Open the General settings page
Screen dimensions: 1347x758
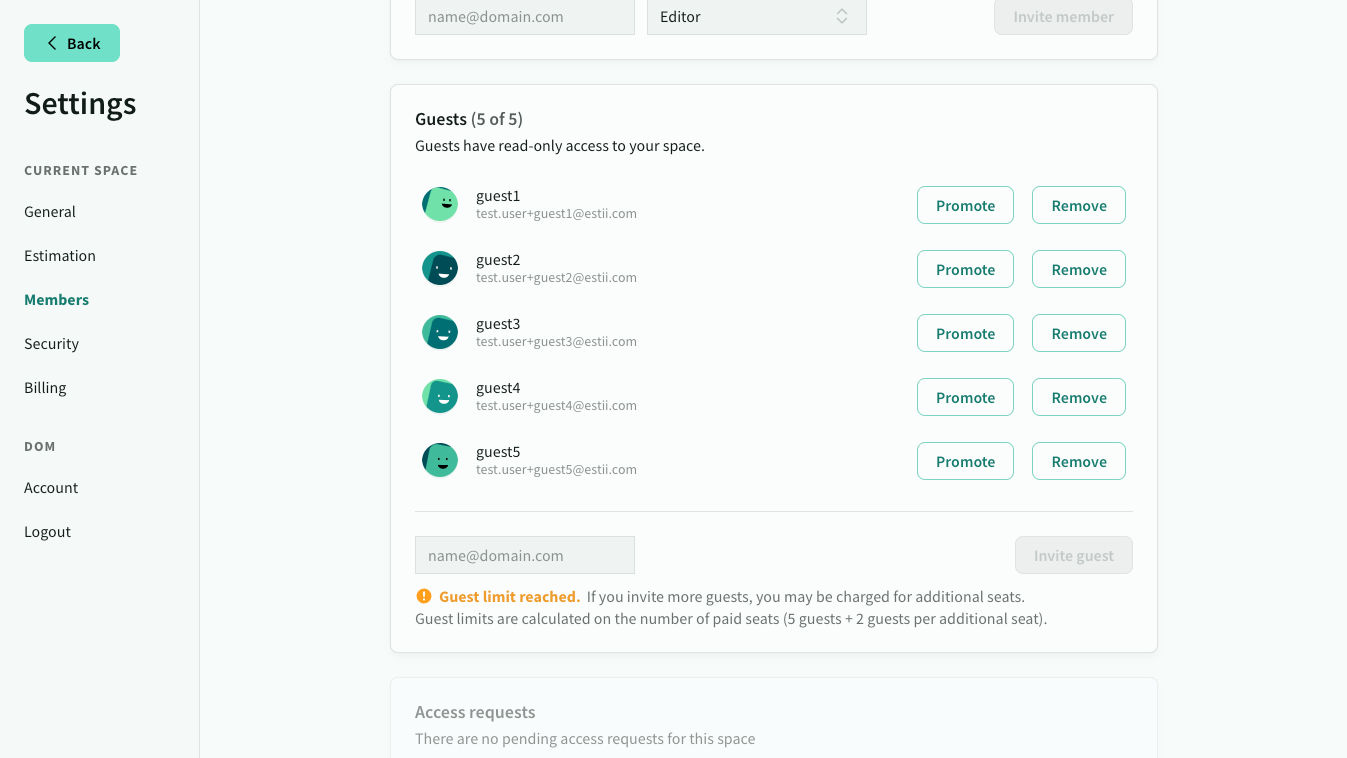pyautogui.click(x=50, y=212)
